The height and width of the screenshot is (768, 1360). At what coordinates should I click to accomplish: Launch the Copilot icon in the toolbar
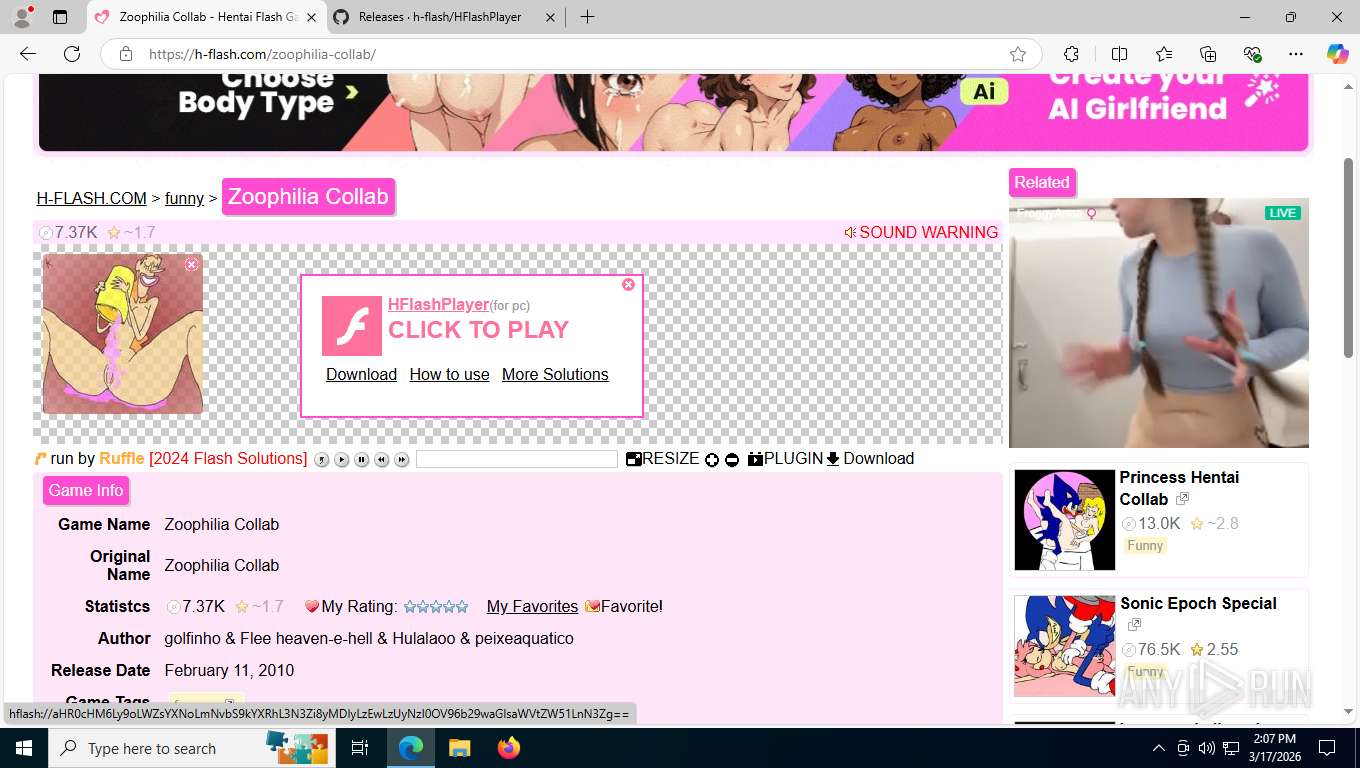[x=1337, y=54]
